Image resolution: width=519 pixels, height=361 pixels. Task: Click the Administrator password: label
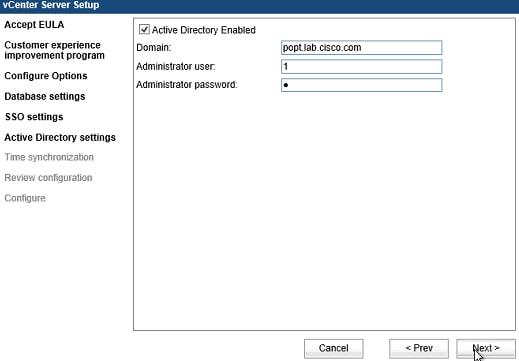(x=187, y=85)
